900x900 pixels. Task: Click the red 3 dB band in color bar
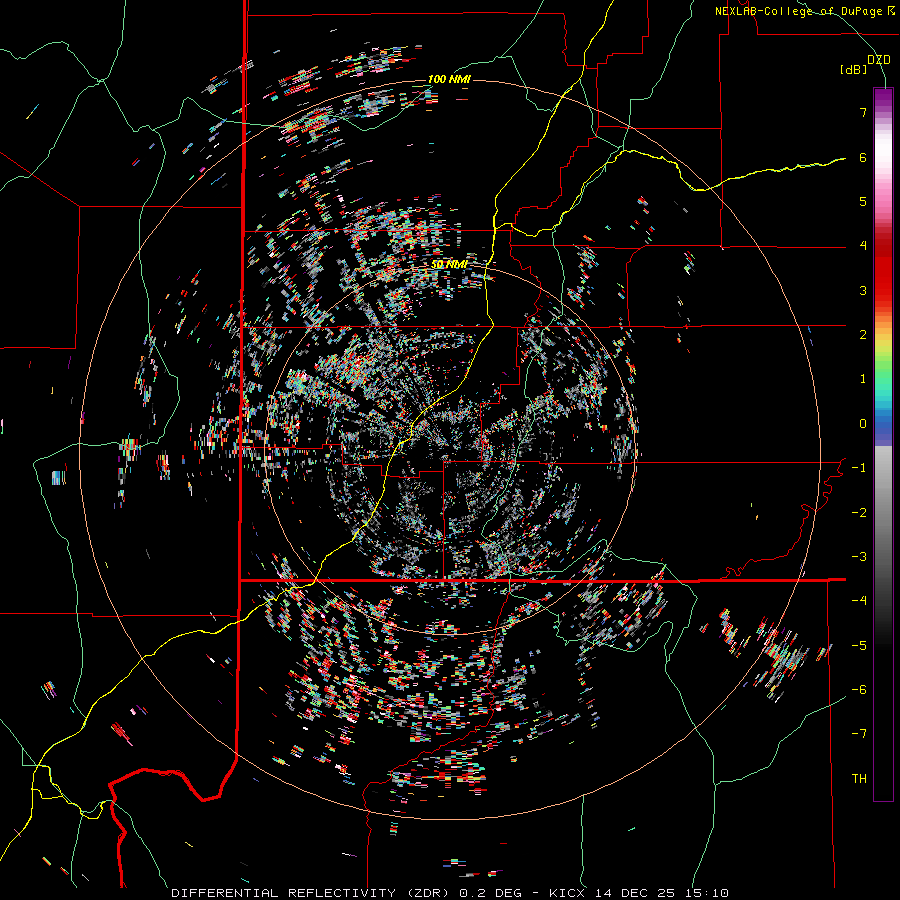pos(883,290)
